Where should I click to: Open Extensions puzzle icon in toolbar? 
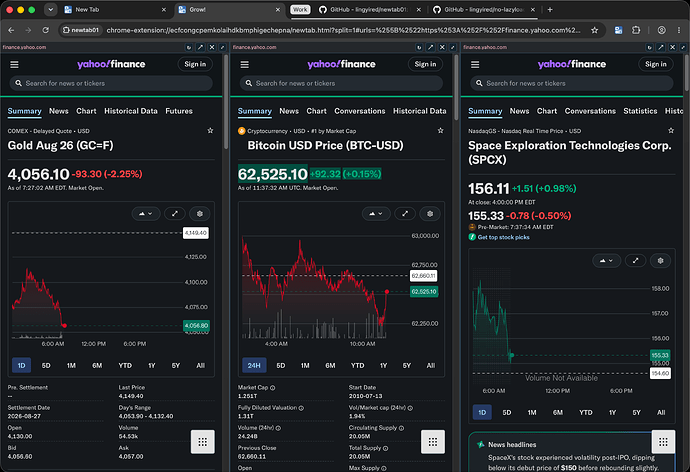[x=636, y=30]
